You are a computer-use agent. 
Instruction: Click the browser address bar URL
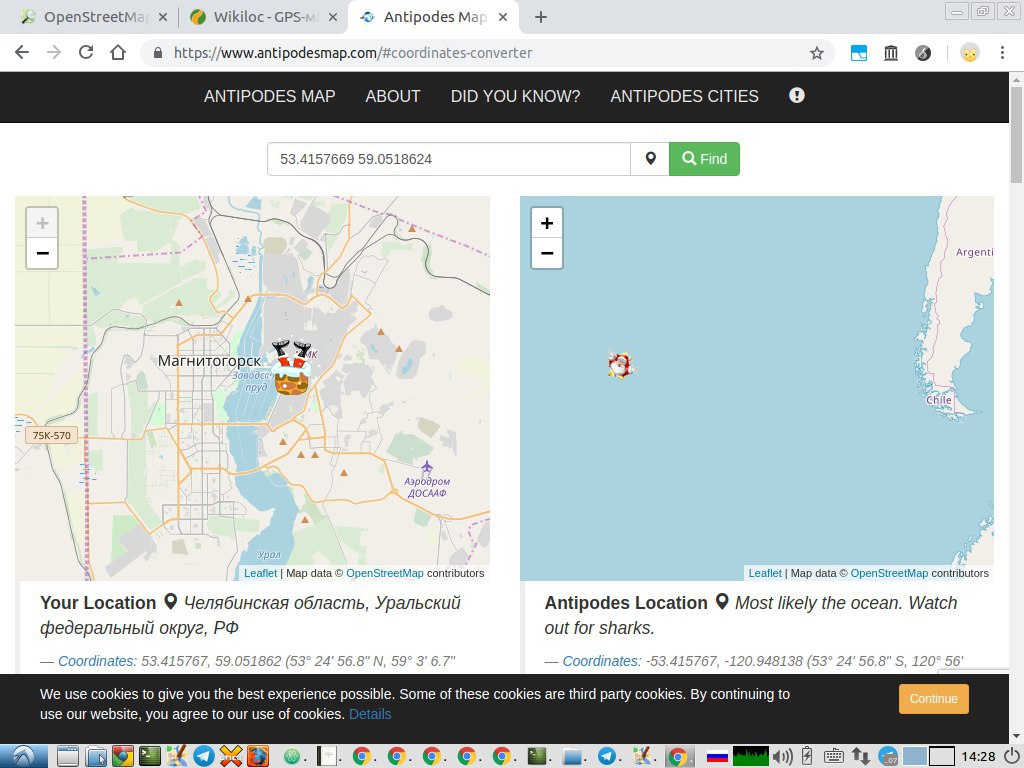point(353,53)
